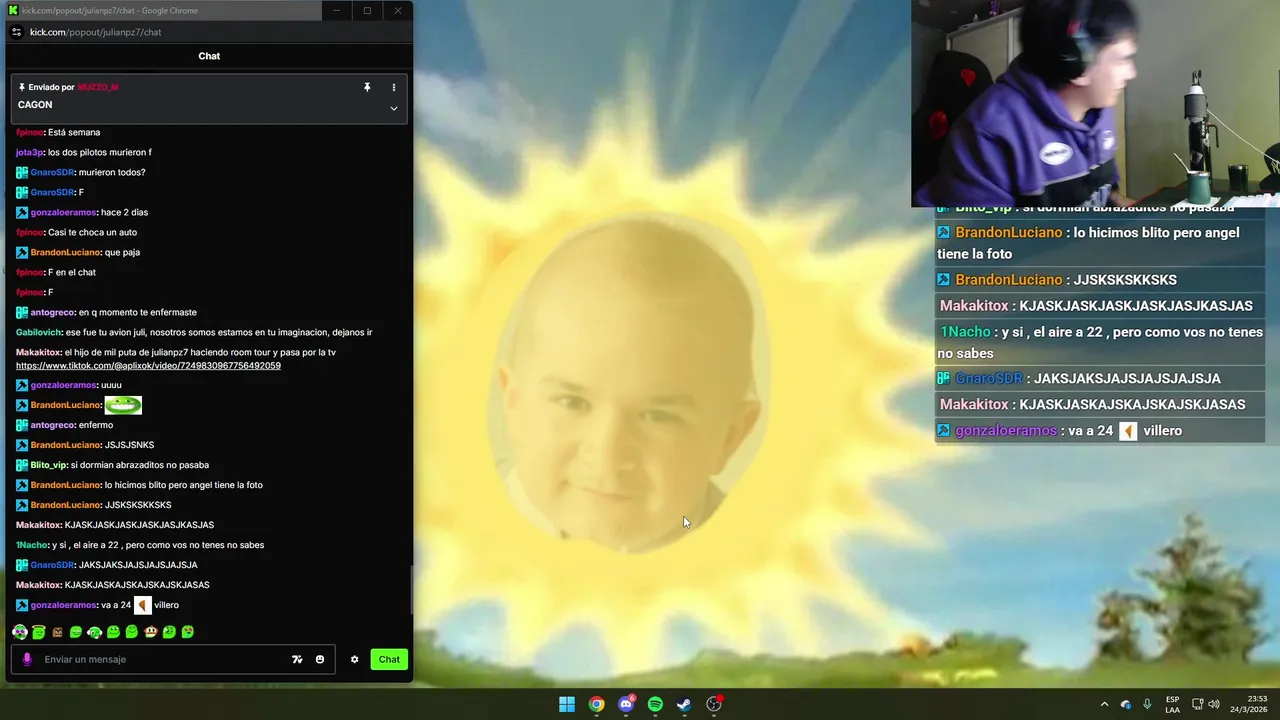
Task: Click gonzaloeramos username on va a 24 message
Action: tap(63, 605)
